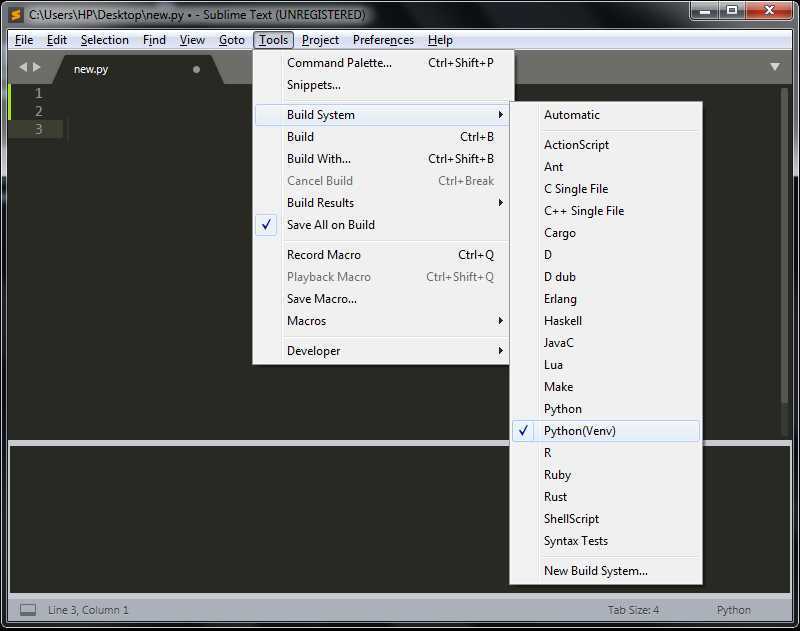Click the Sublime Text app icon in title bar

click(x=16, y=14)
